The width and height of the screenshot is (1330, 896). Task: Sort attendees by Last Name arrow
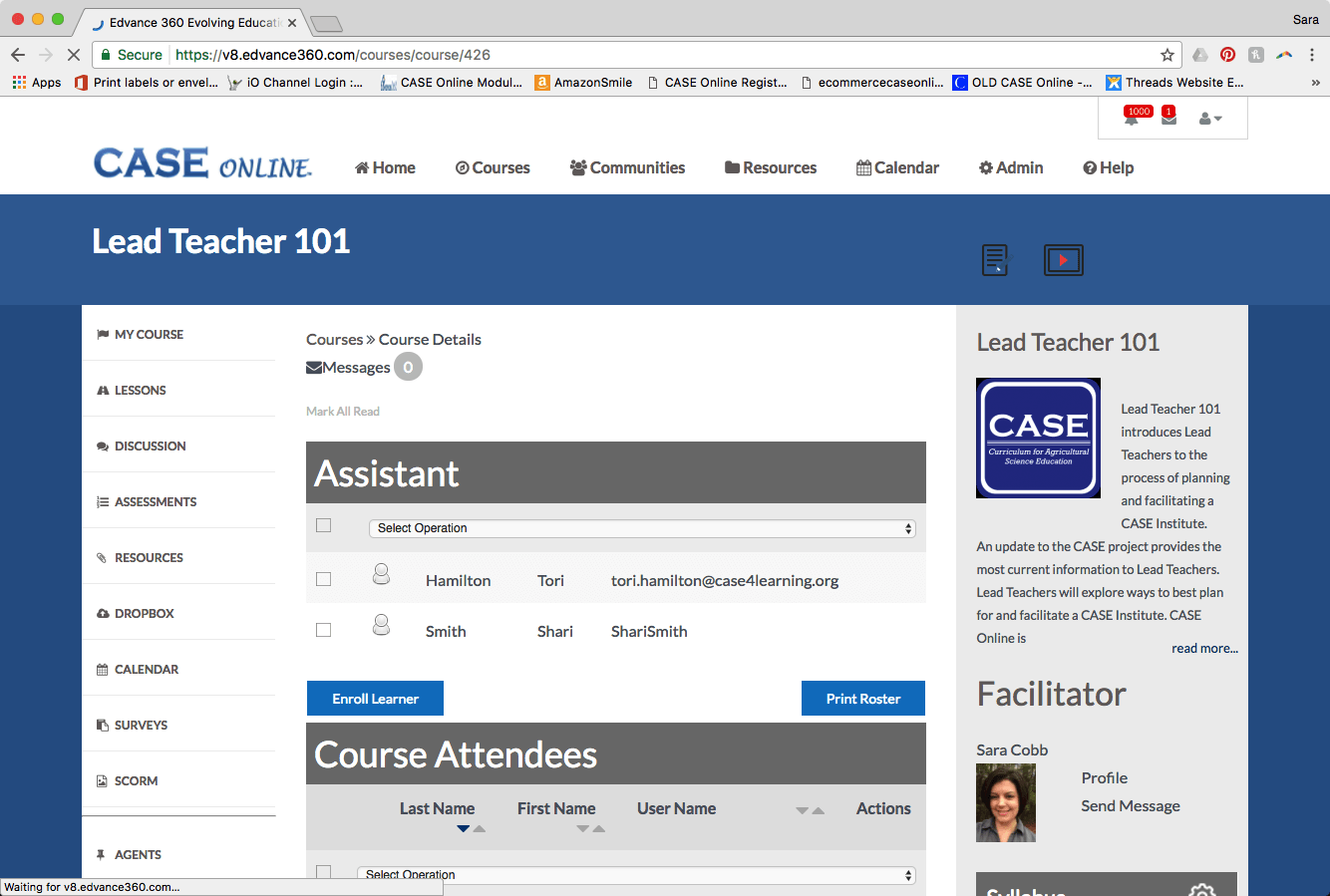[463, 829]
